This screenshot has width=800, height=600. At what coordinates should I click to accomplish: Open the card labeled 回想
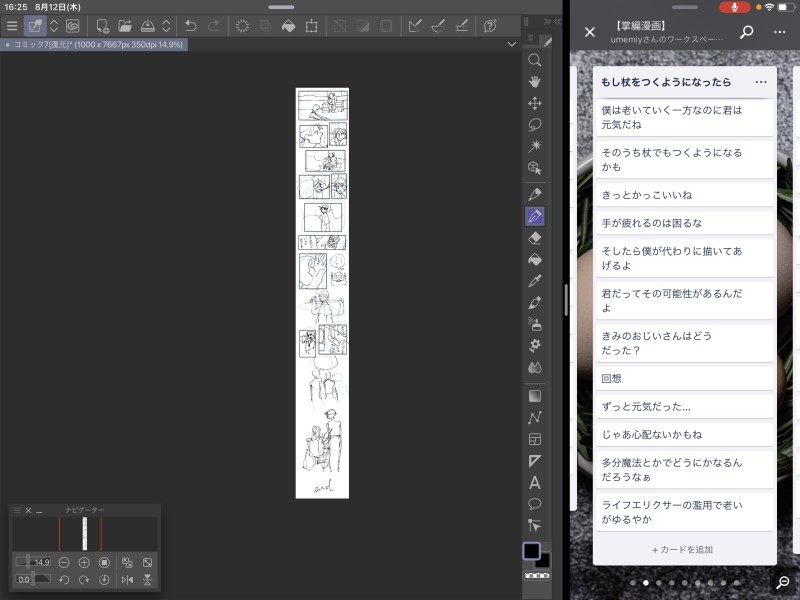click(684, 379)
